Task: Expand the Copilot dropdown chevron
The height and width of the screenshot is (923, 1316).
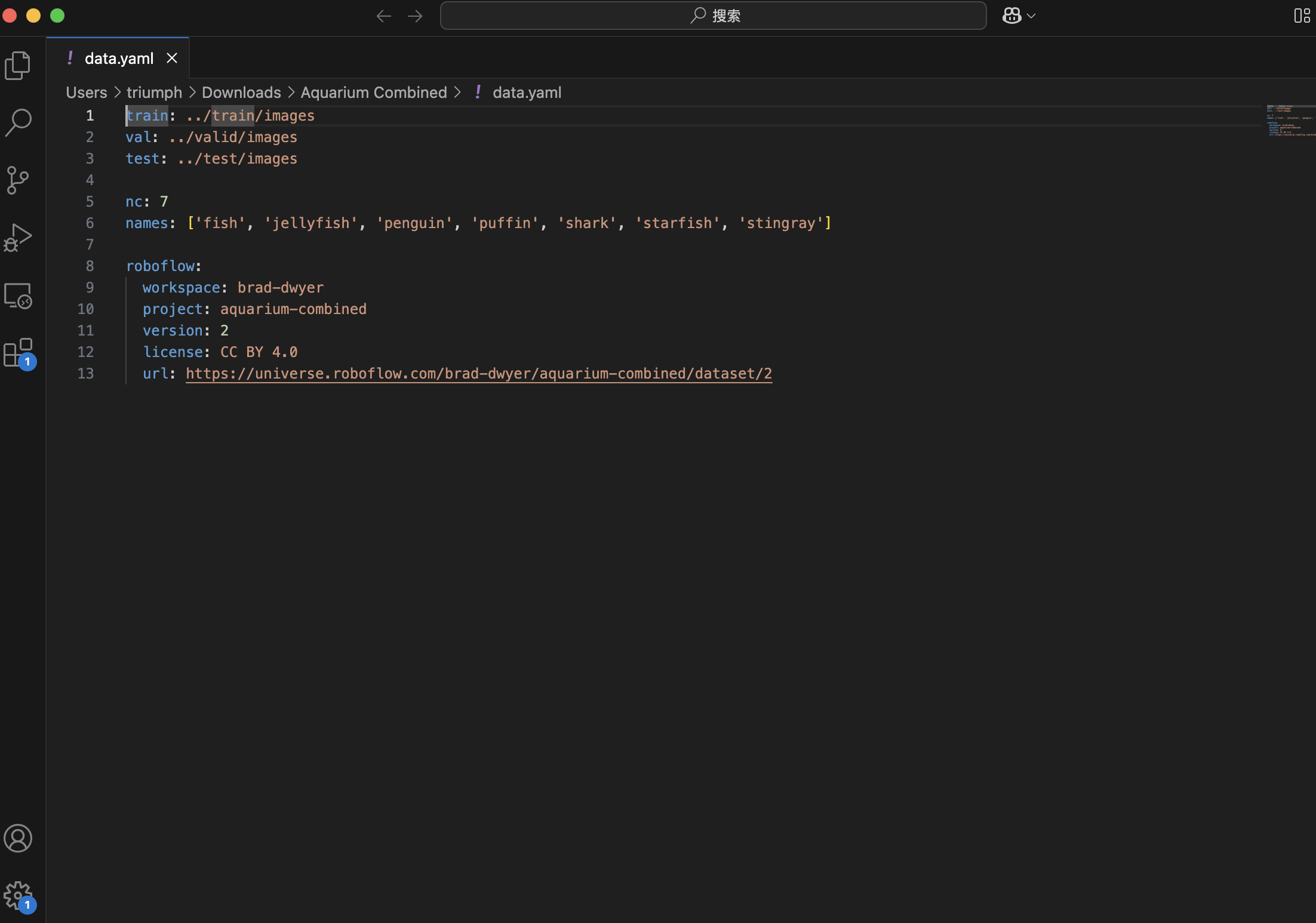Action: tap(1031, 16)
